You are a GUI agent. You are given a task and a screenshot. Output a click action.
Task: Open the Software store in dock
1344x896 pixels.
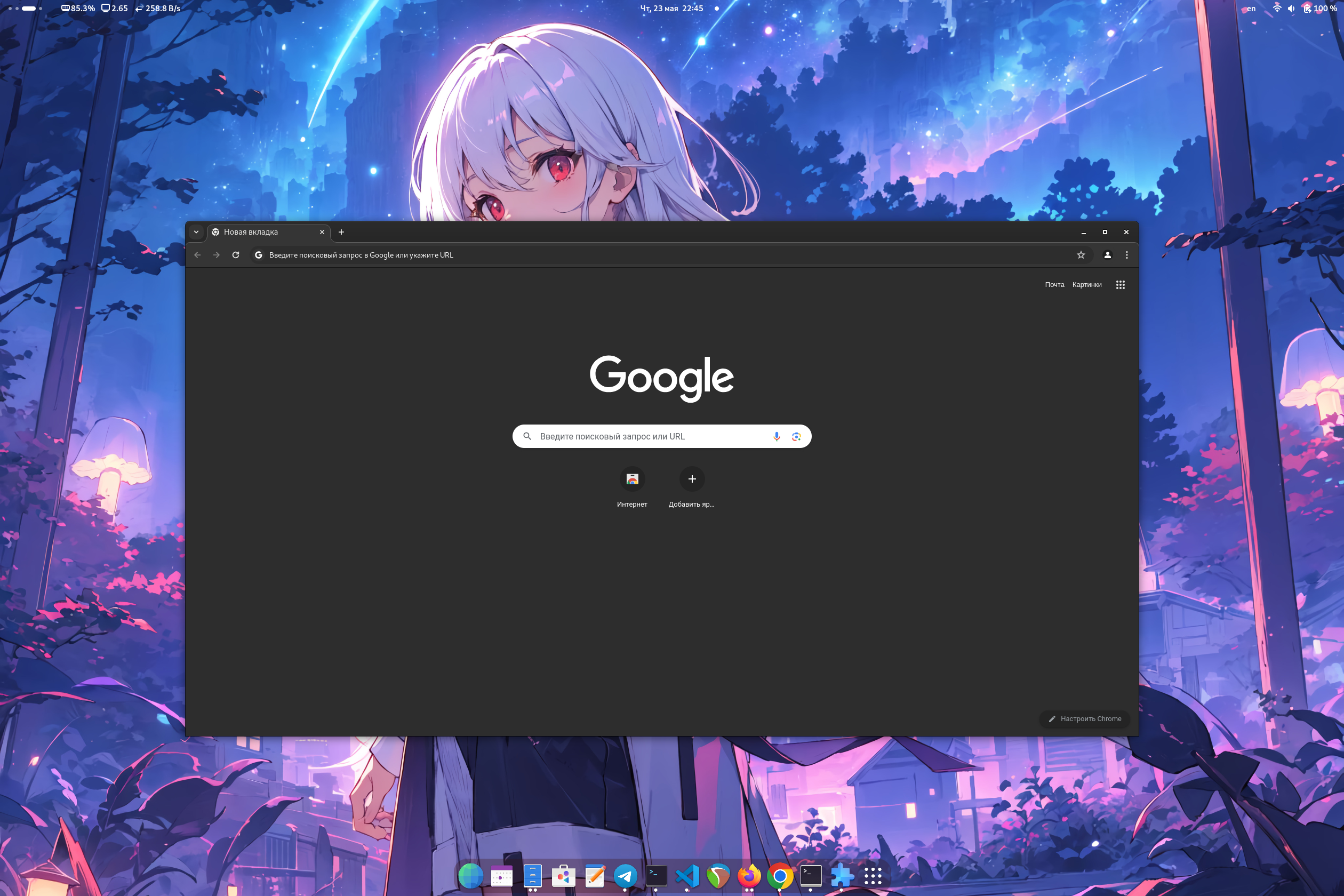point(563,875)
